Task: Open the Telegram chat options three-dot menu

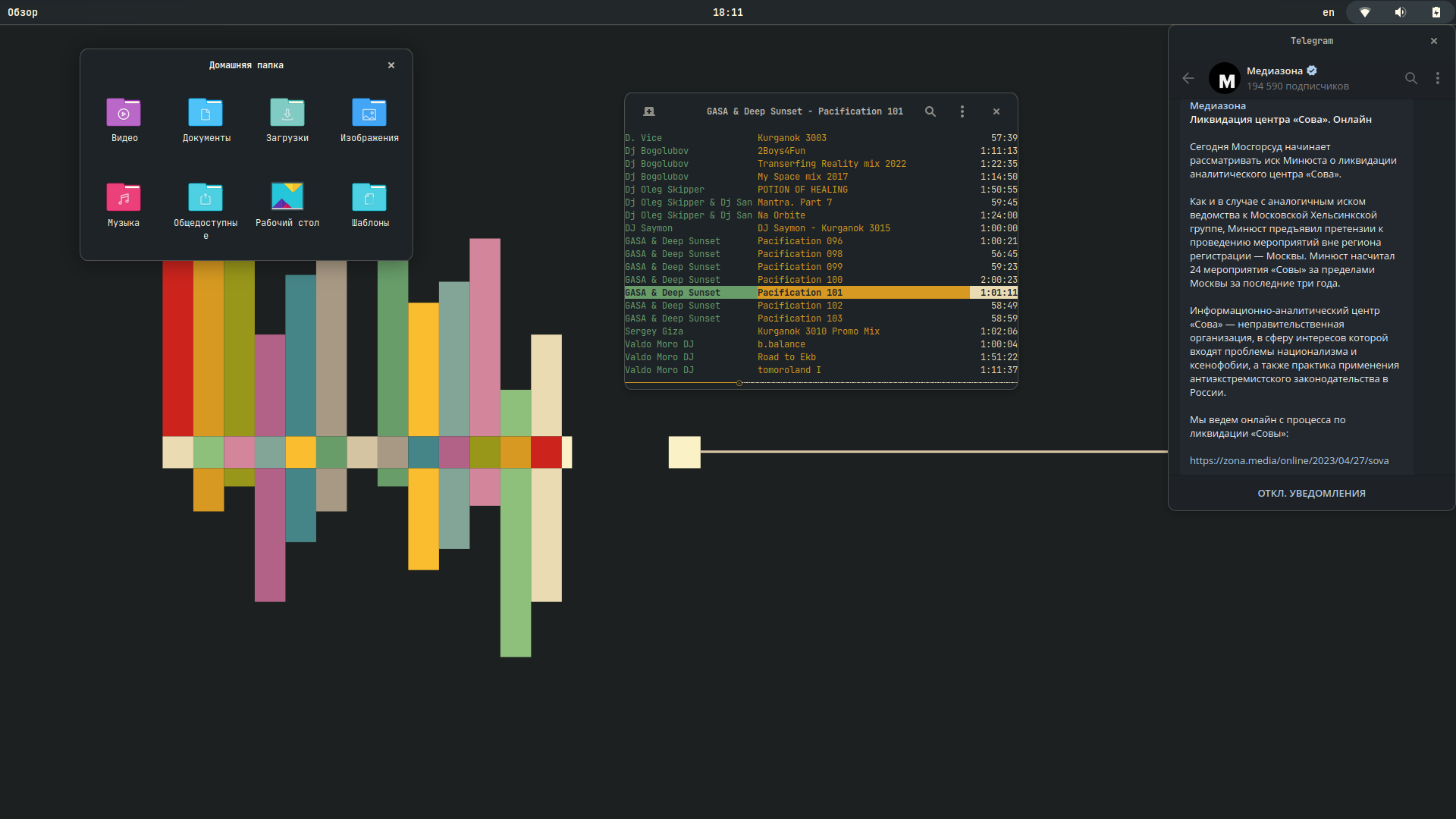Action: point(1437,78)
